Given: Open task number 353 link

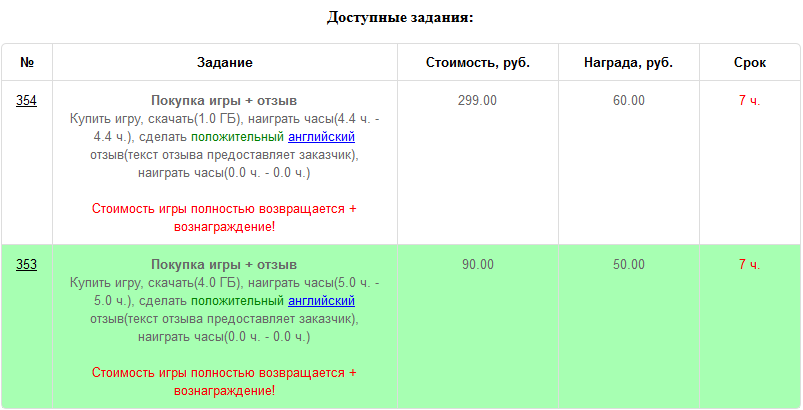Looking at the screenshot, I should coord(26,264).
